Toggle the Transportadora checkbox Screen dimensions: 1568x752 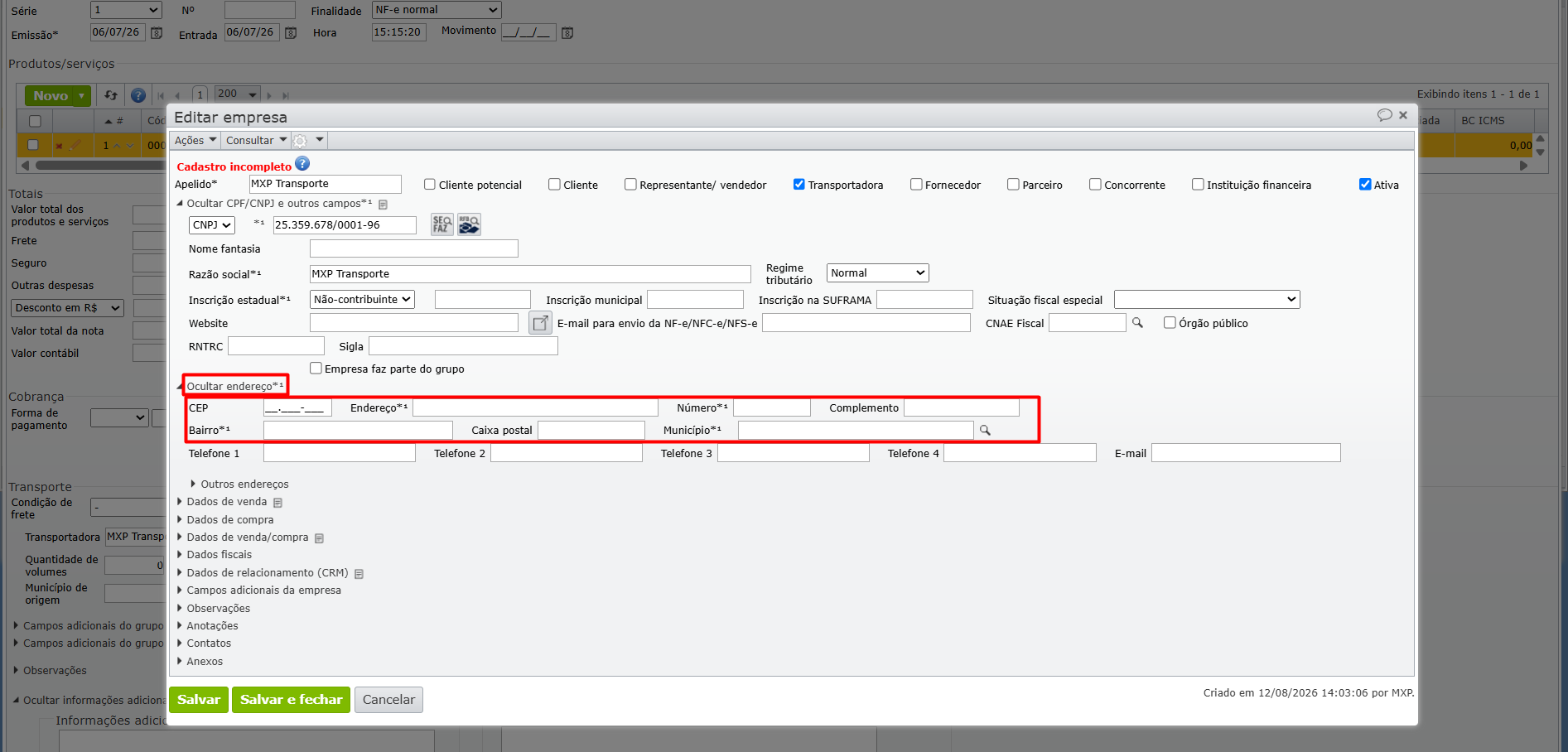pyautogui.click(x=798, y=185)
